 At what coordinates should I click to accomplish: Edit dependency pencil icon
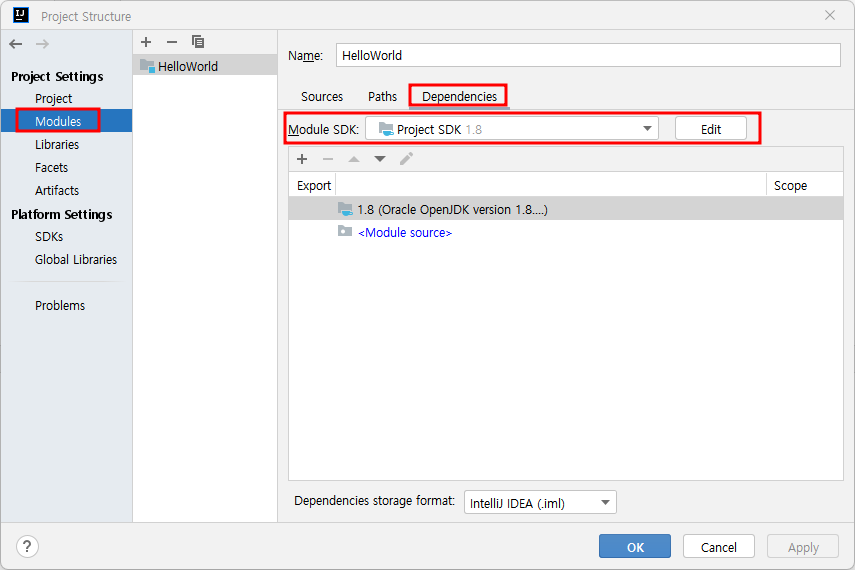406,159
